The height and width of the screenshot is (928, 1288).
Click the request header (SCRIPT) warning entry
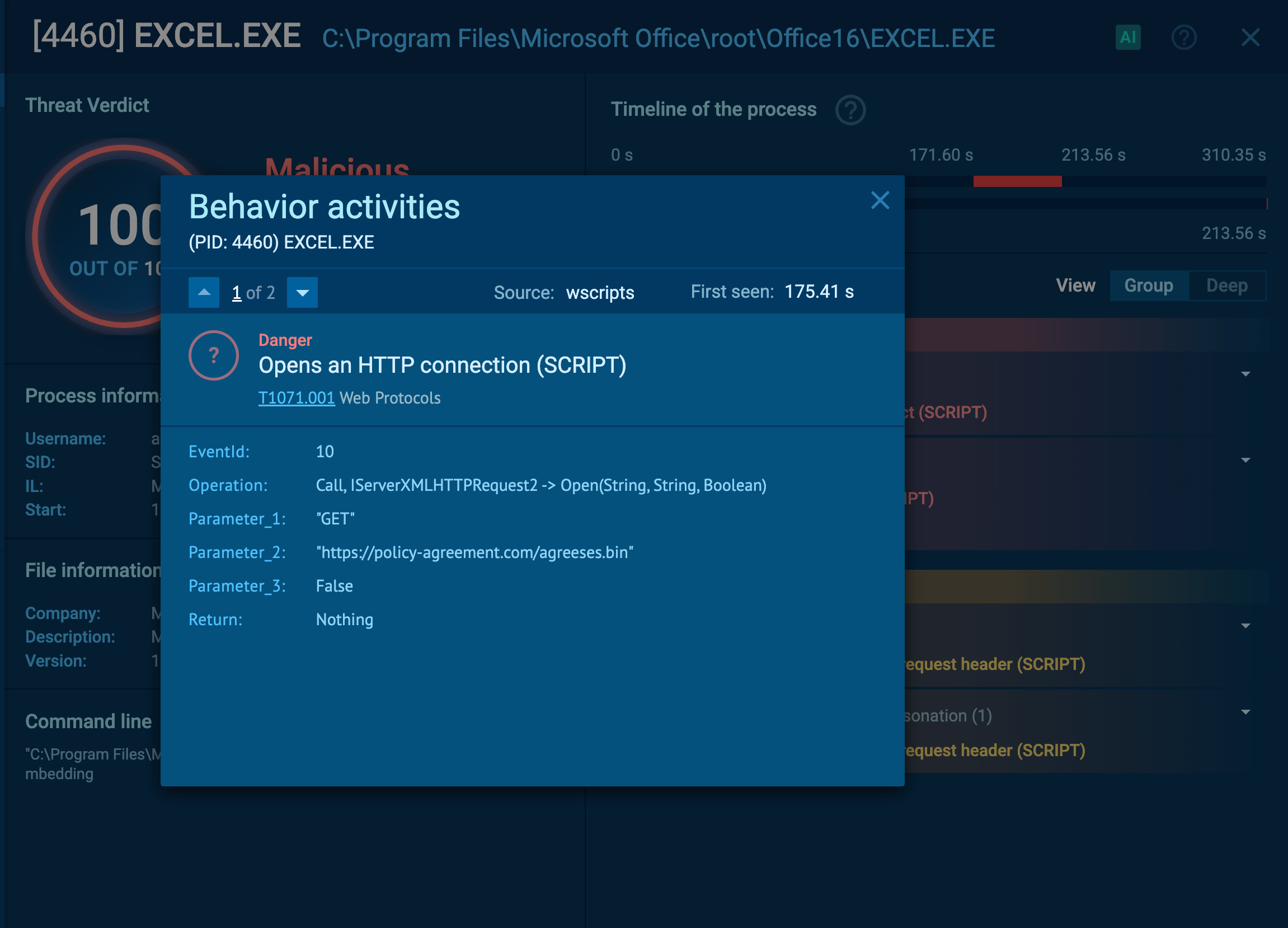(994, 664)
